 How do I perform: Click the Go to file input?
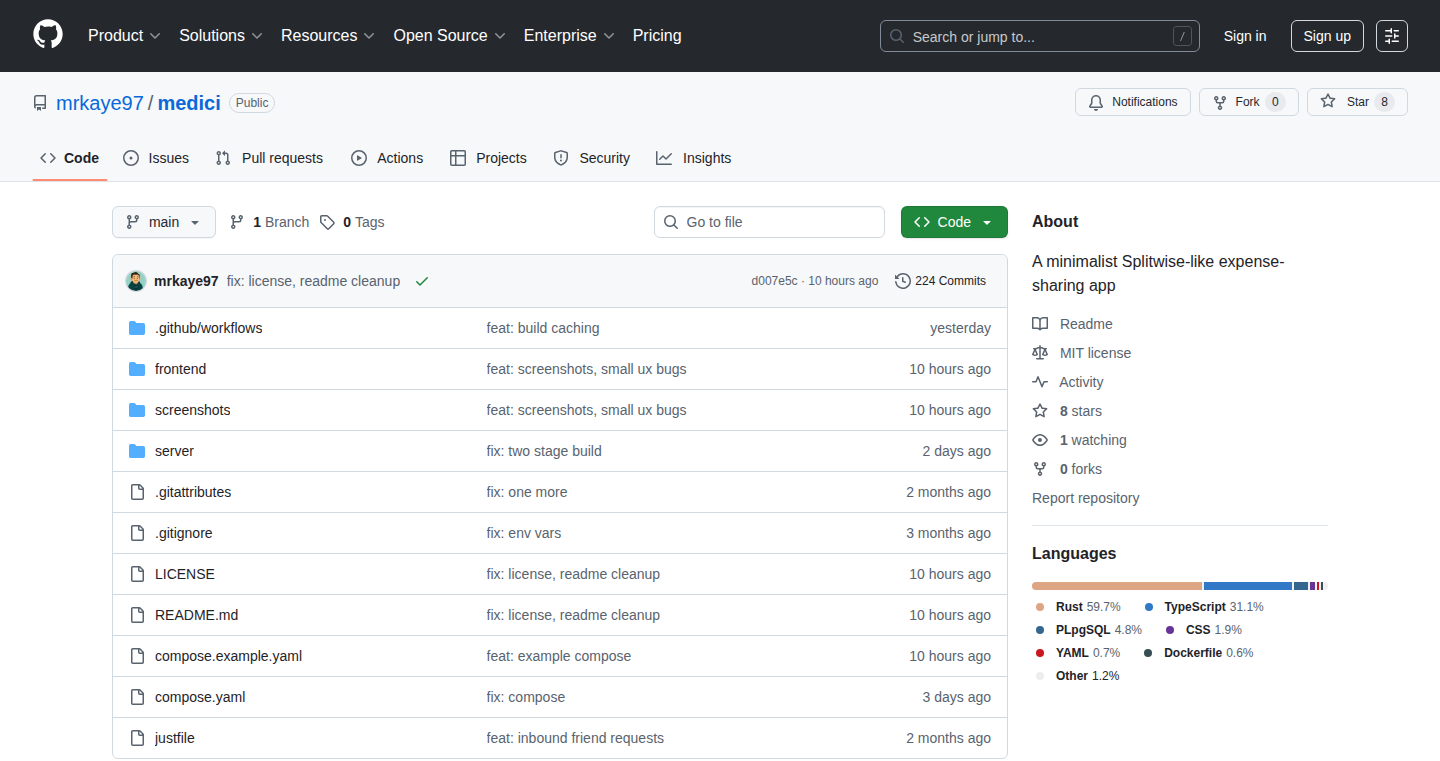coord(770,222)
